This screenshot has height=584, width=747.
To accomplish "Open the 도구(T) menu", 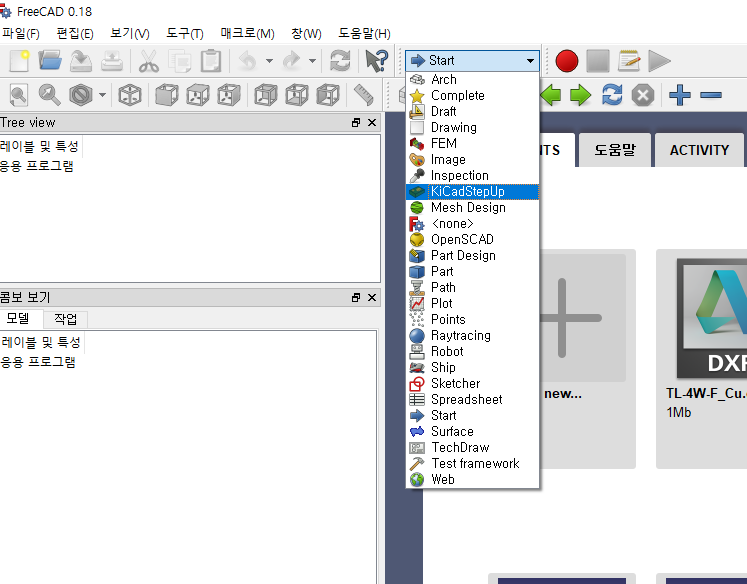I will (184, 33).
